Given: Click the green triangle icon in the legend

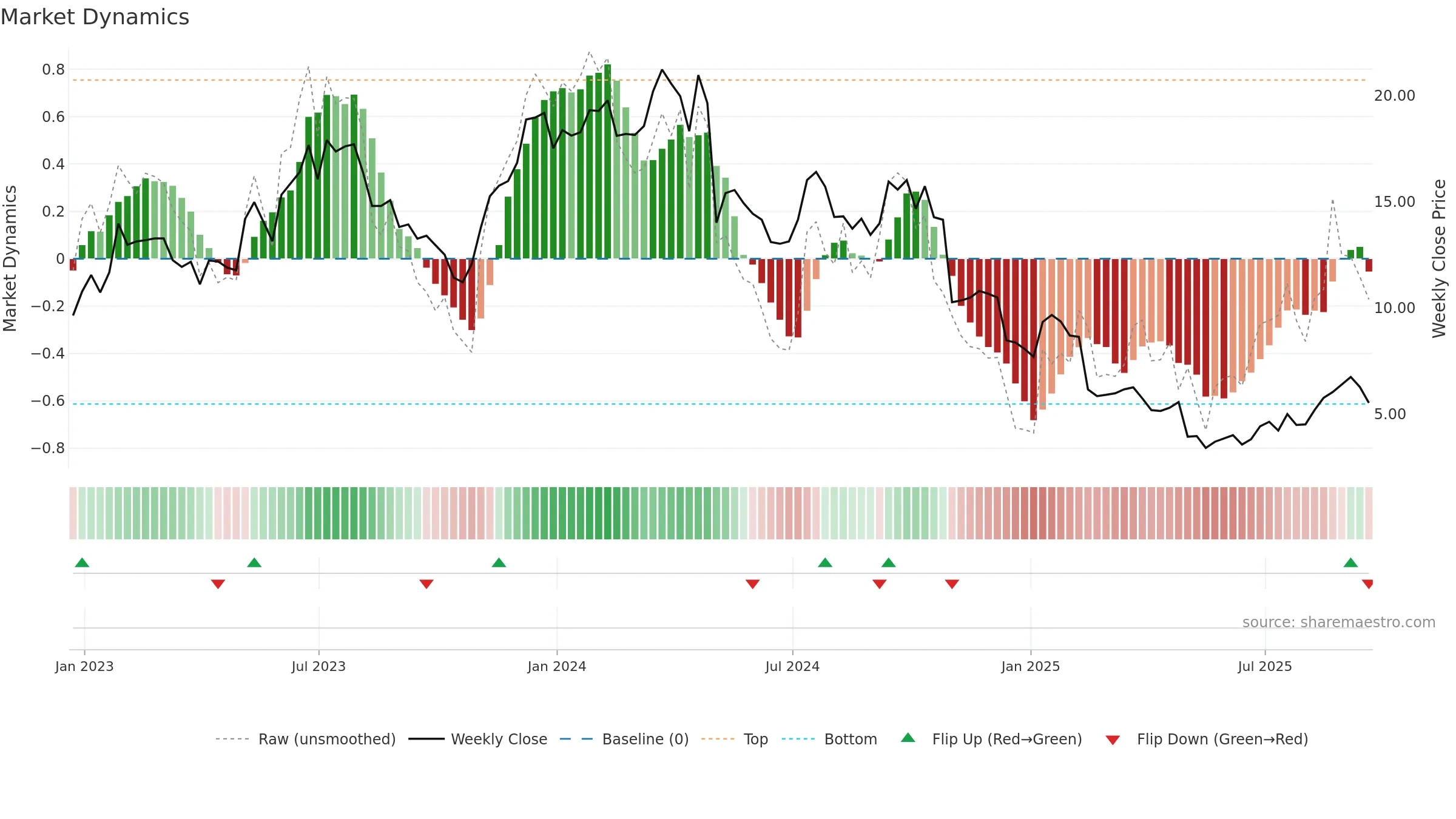Looking at the screenshot, I should point(908,738).
